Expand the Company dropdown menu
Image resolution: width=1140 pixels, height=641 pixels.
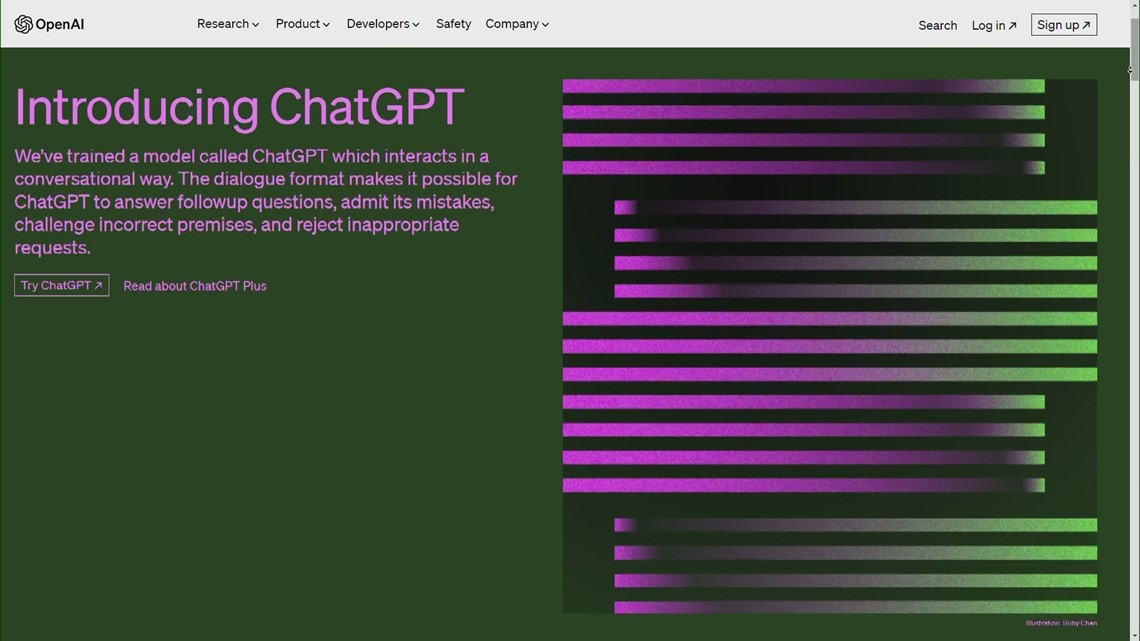tap(517, 24)
